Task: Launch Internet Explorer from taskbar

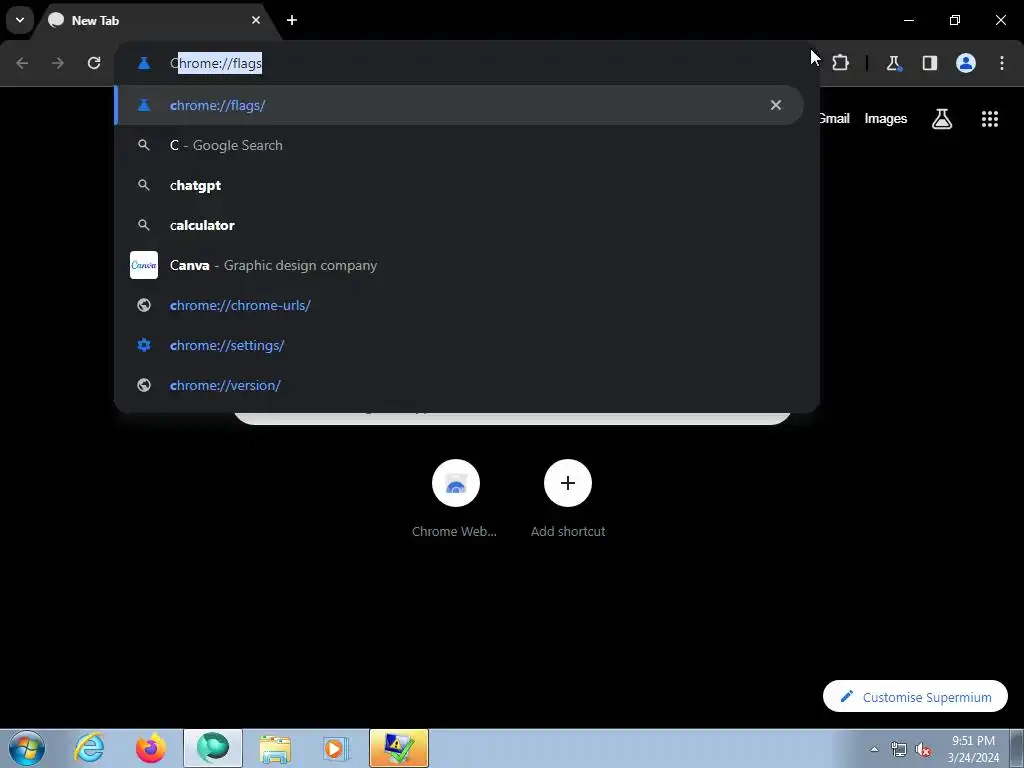Action: click(89, 748)
